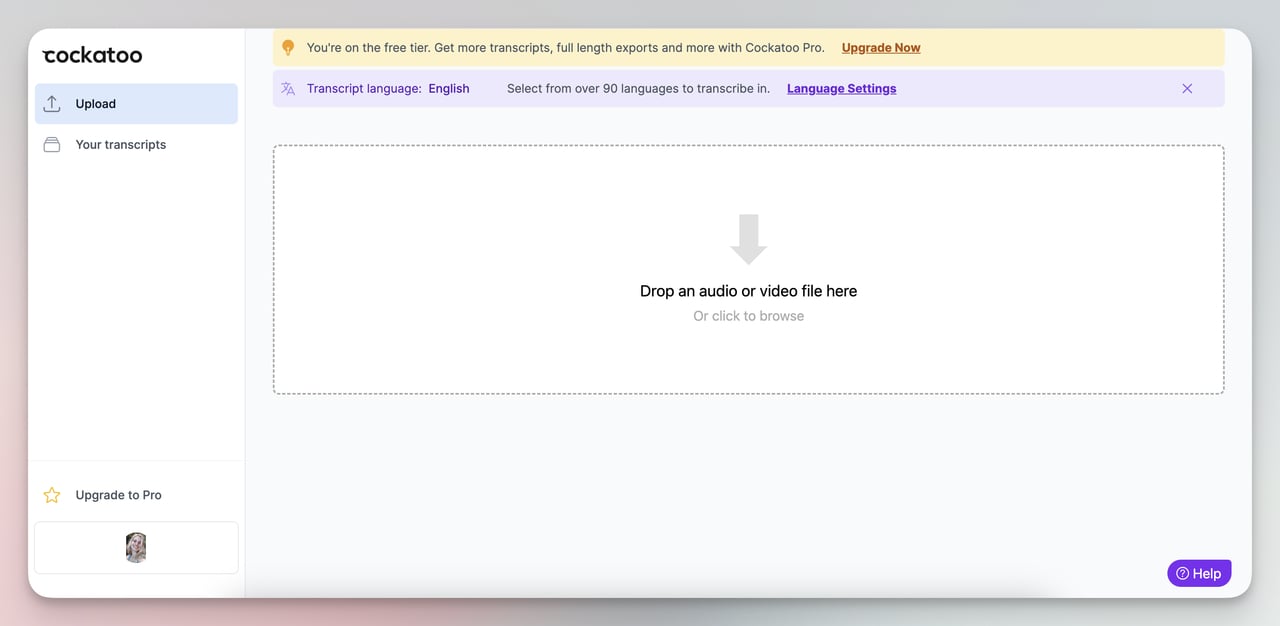Open the Upload section
This screenshot has height=626, width=1280.
click(x=96, y=103)
